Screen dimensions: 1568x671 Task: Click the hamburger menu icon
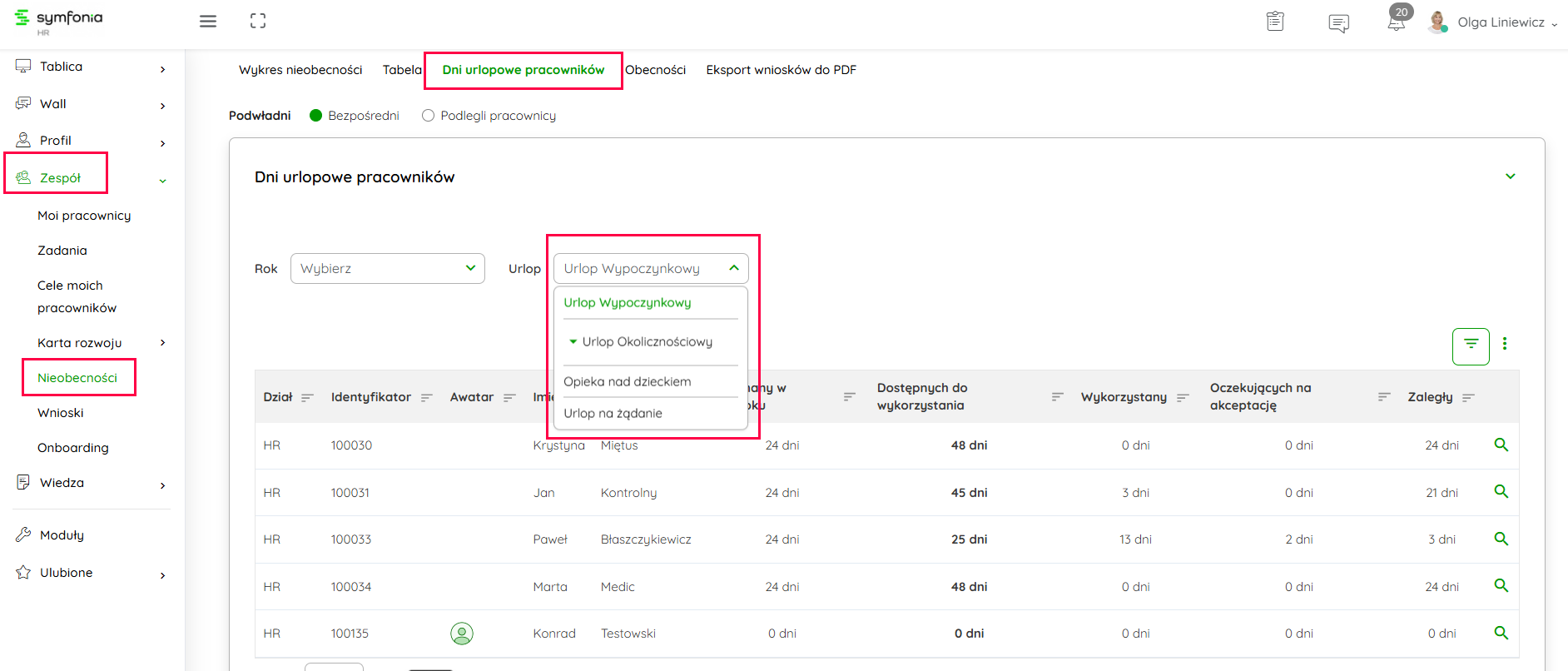pyautogui.click(x=208, y=22)
